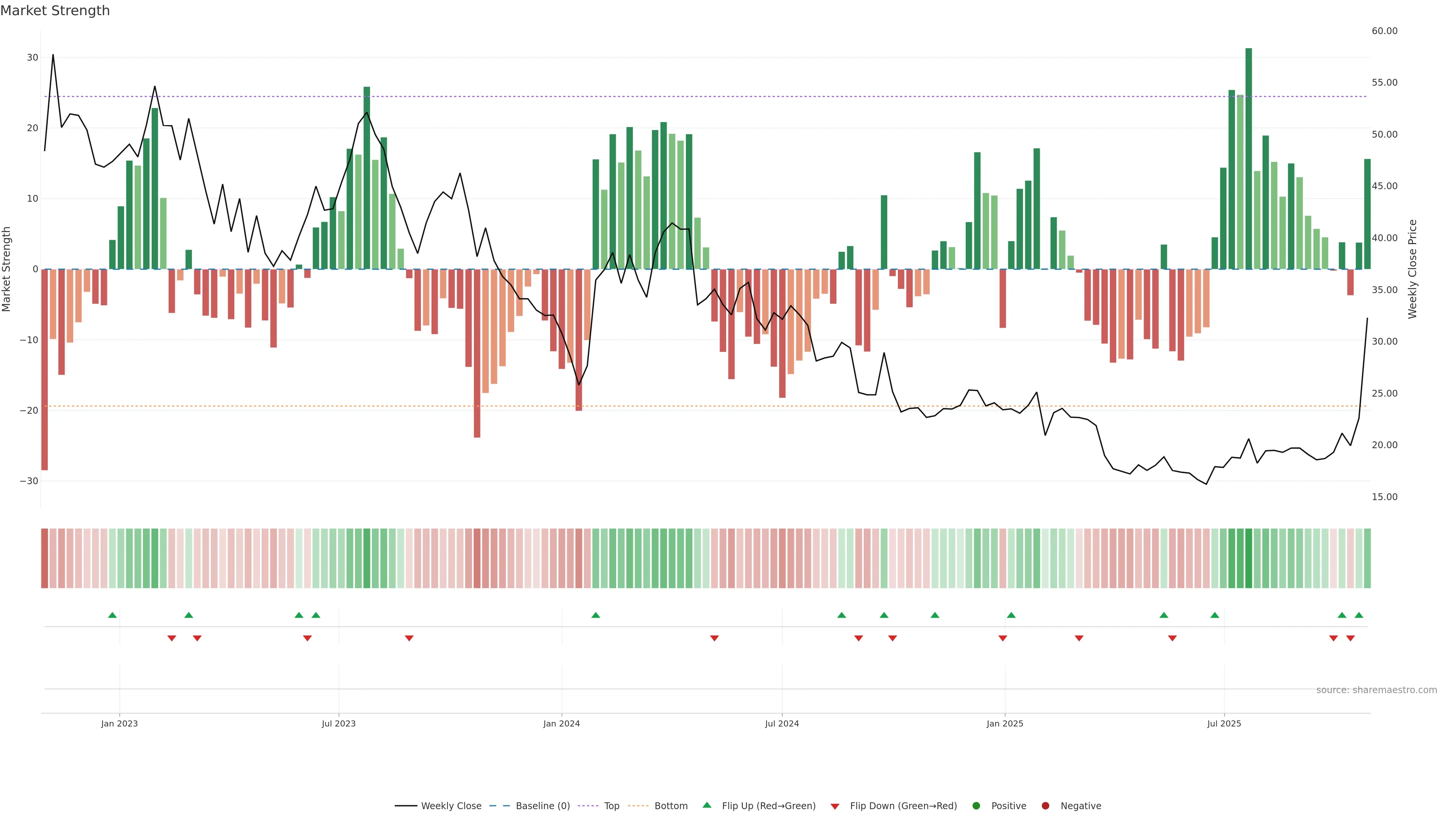Click the Market Strength chart title
The image size is (1456, 819).
pyautogui.click(x=55, y=11)
